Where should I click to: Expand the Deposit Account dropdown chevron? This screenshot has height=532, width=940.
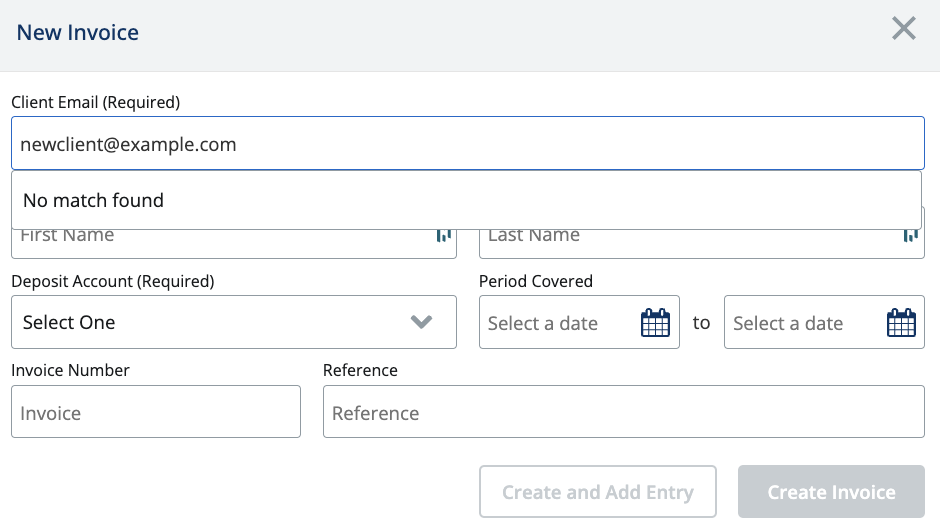click(421, 322)
